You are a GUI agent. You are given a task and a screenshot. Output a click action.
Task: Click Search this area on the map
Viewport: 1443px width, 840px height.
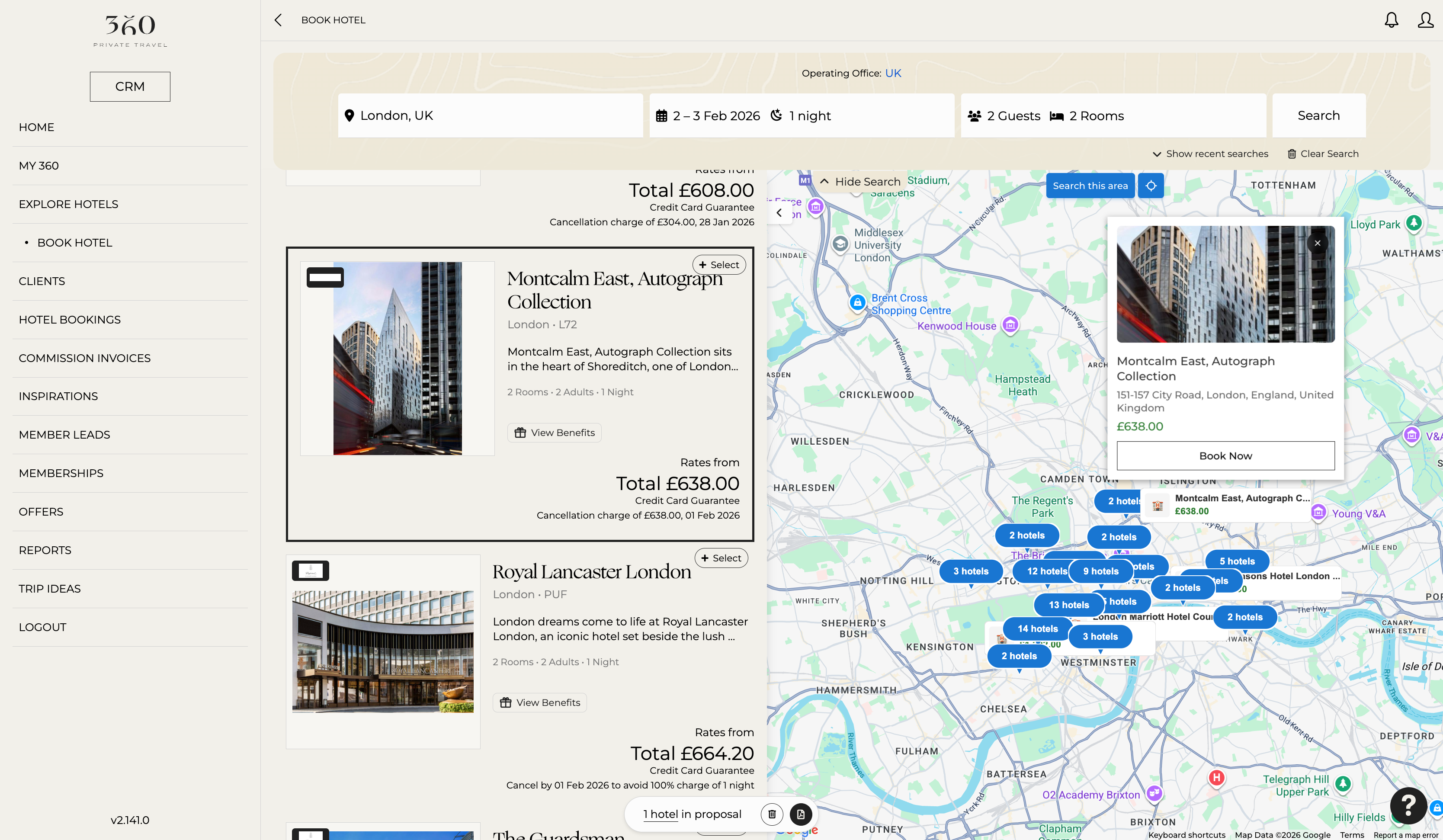1090,186
